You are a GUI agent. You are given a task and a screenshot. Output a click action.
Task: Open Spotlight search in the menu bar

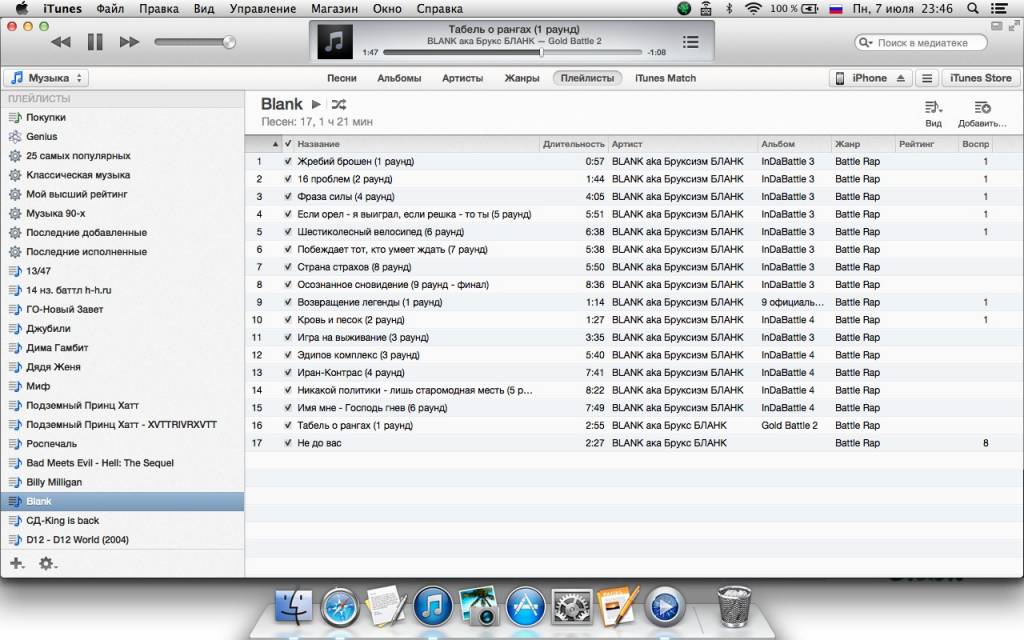coord(972,8)
